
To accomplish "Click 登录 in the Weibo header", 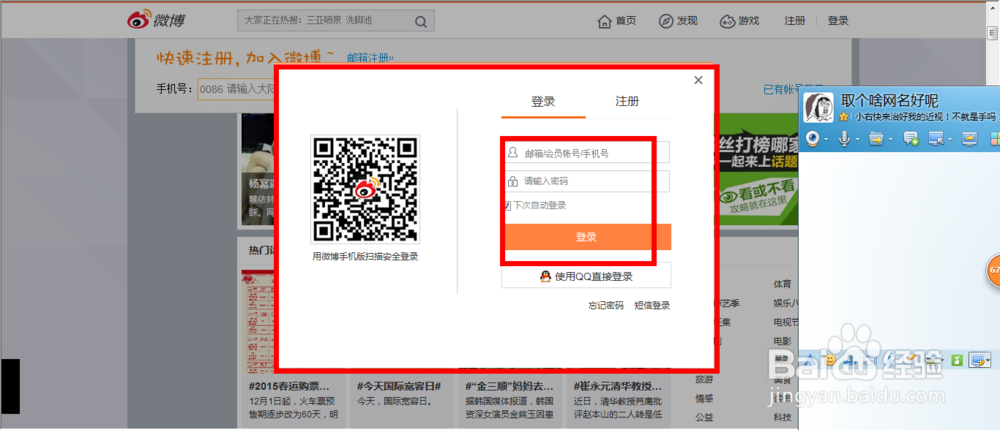I will [x=838, y=21].
